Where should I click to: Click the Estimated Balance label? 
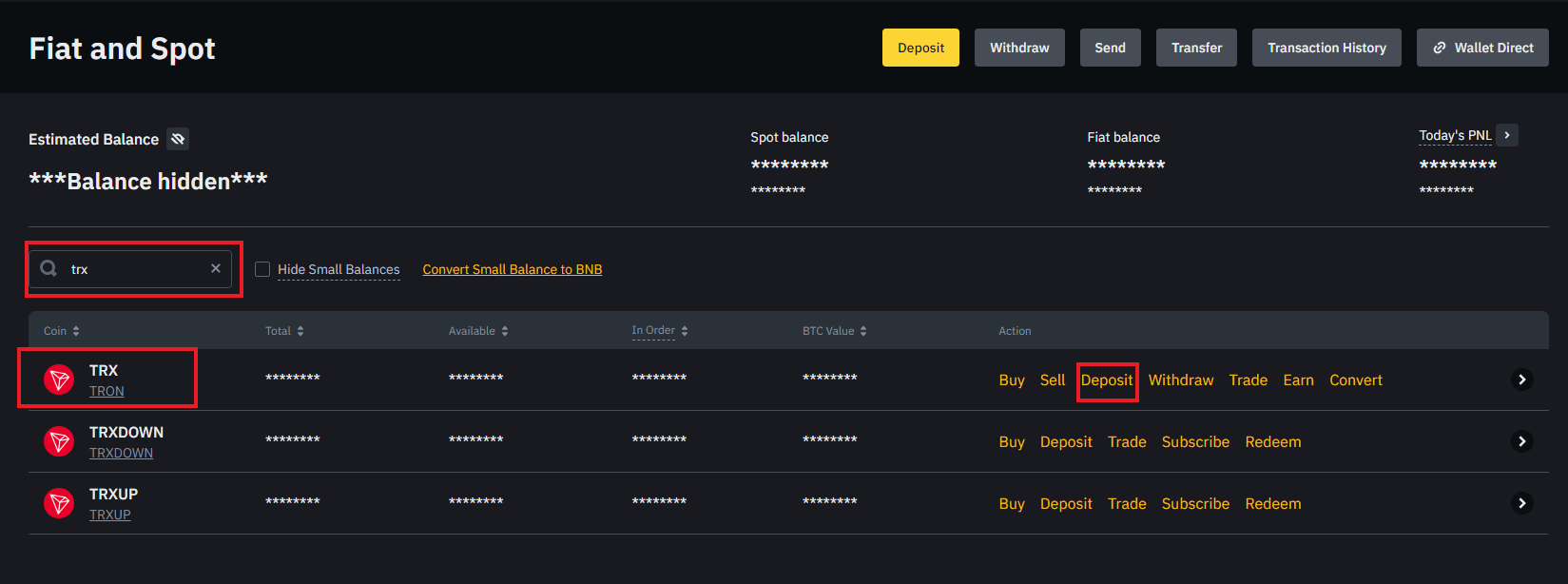coord(93,139)
